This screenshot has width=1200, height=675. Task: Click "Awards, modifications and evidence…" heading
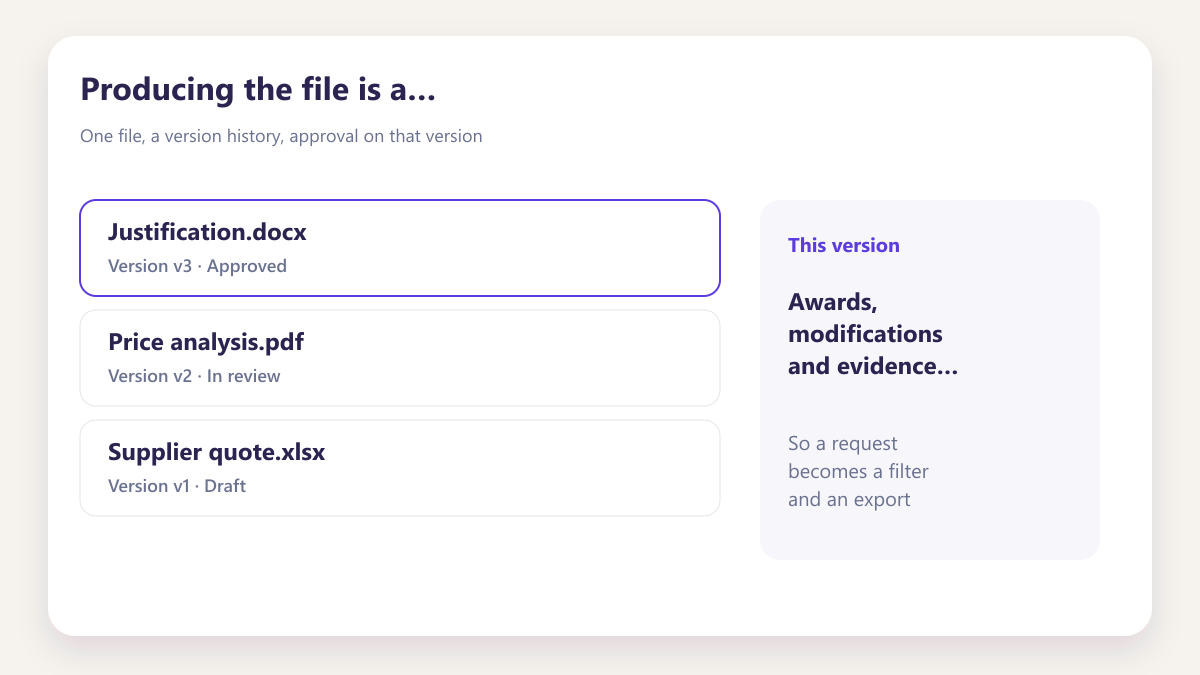coord(873,334)
